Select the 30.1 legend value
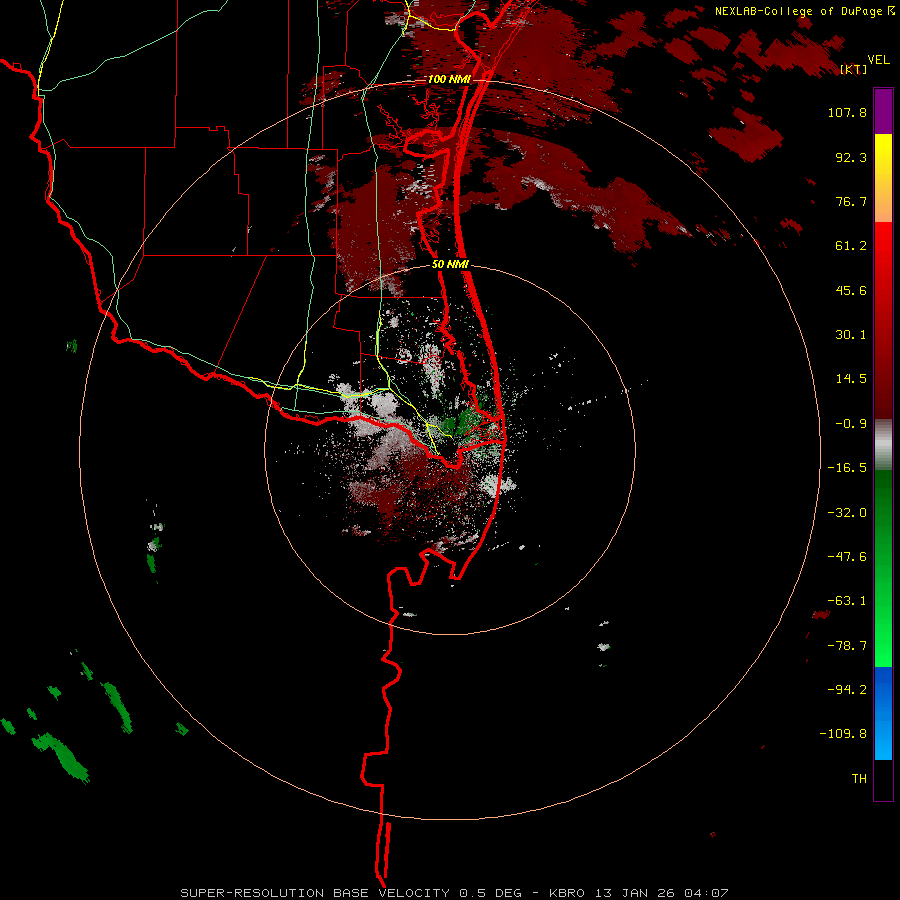 tap(851, 335)
